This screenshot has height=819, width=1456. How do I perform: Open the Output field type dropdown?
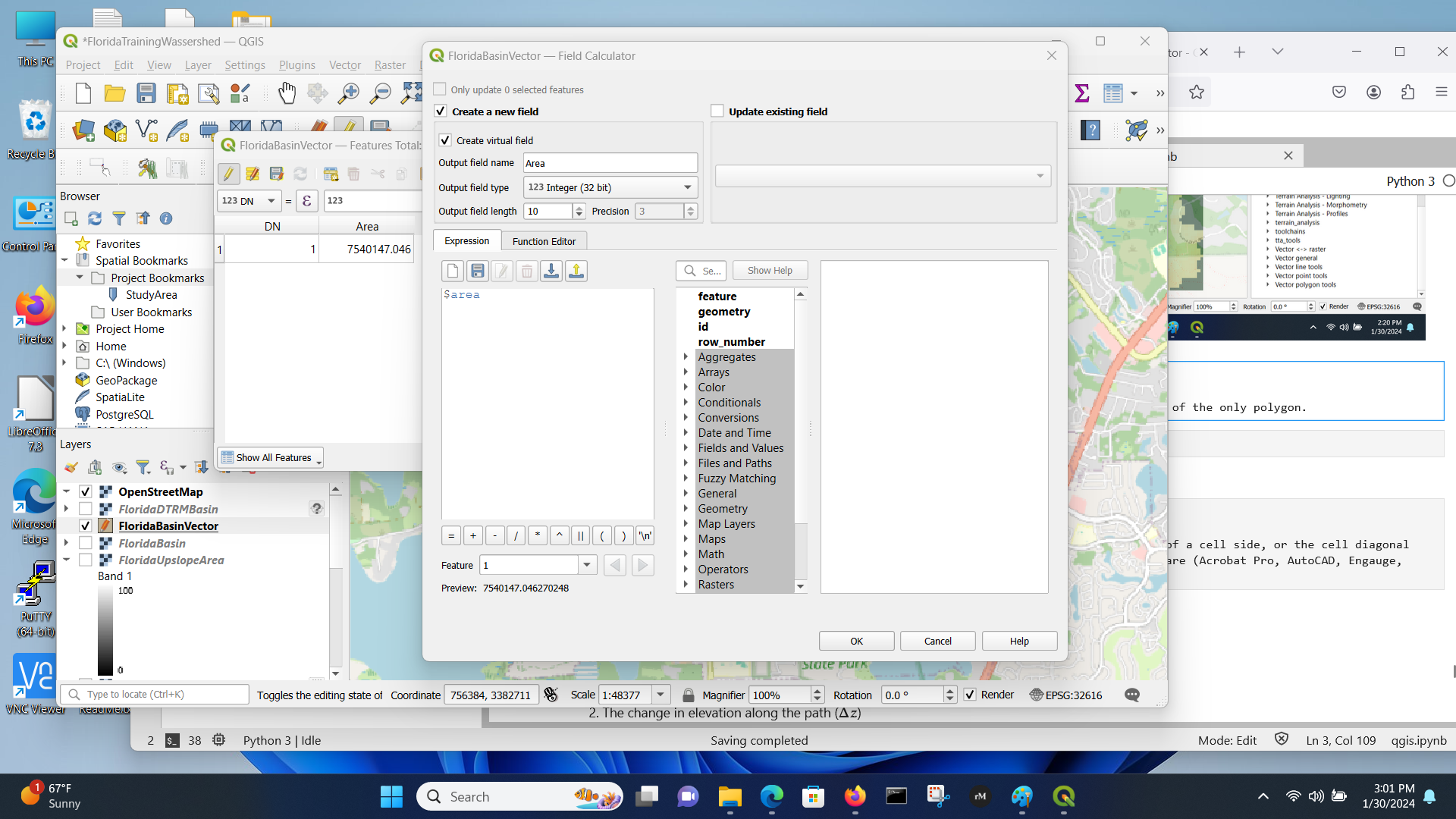(x=610, y=187)
